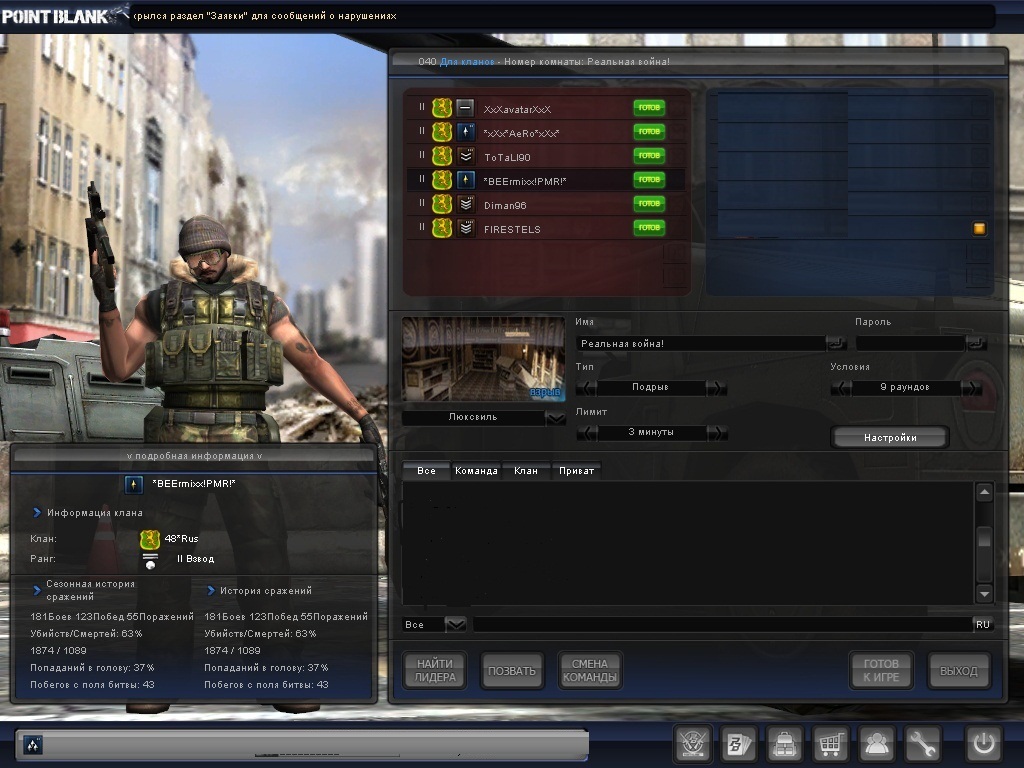This screenshot has width=1024, height=768.
Task: Open settings with the wrench icon
Action: coord(923,744)
